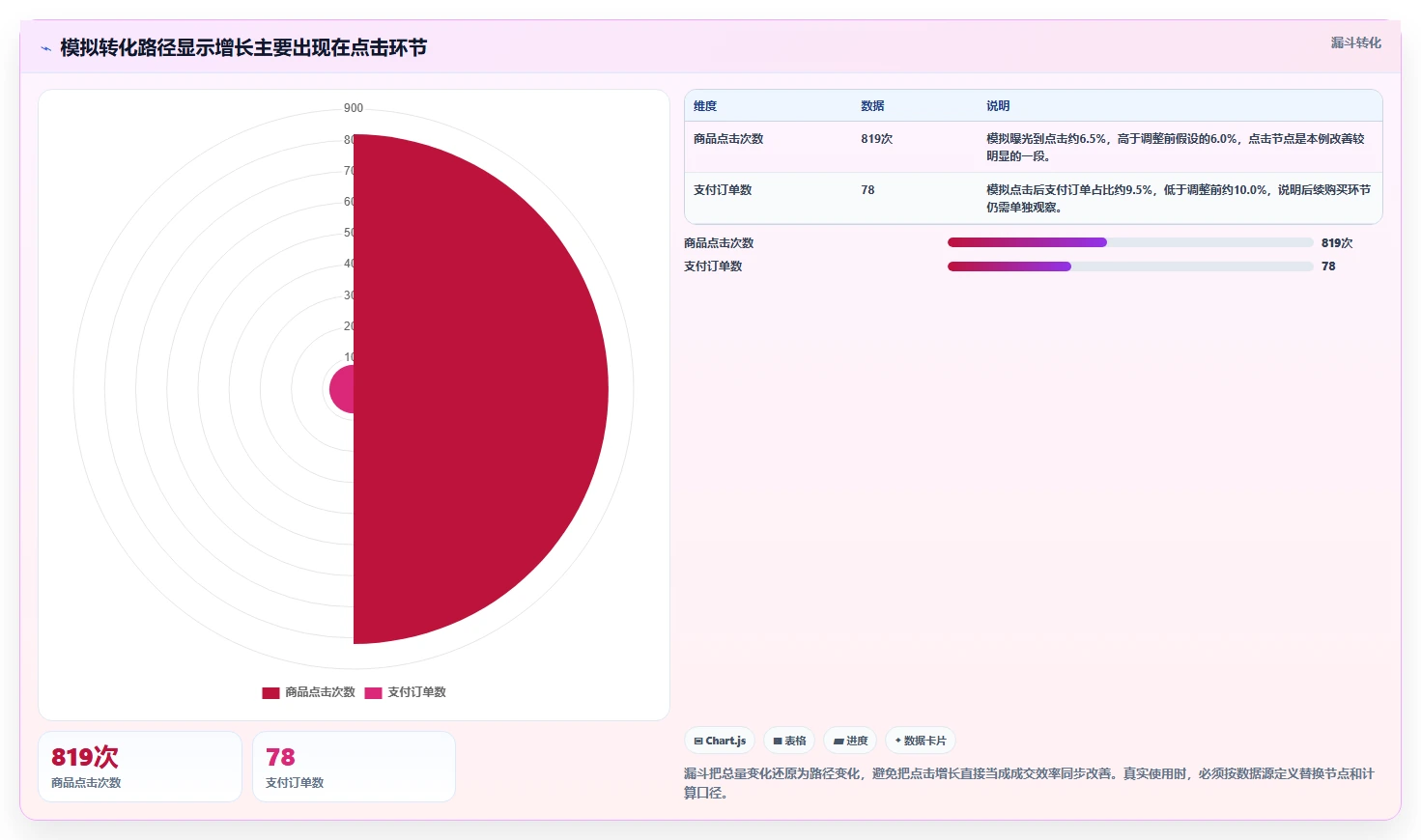Click the 78 progress value label

[1328, 266]
